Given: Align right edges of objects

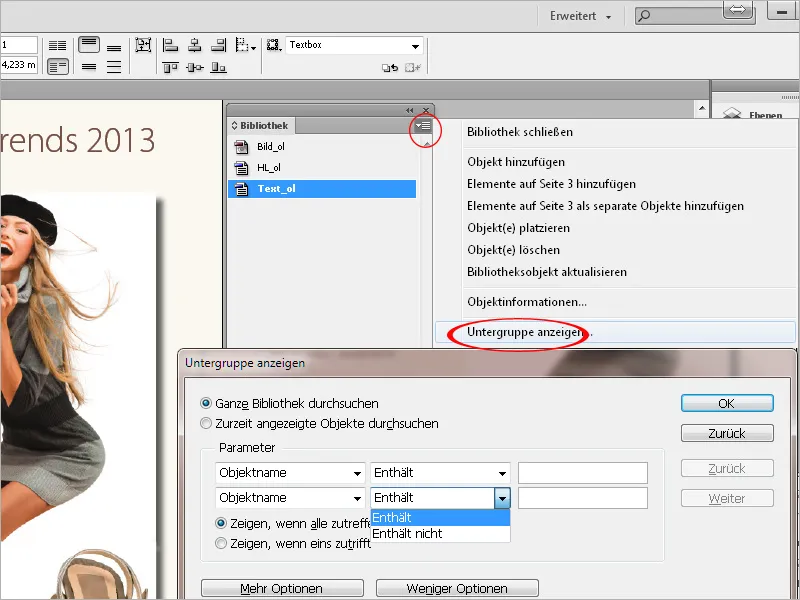Looking at the screenshot, I should (x=218, y=45).
